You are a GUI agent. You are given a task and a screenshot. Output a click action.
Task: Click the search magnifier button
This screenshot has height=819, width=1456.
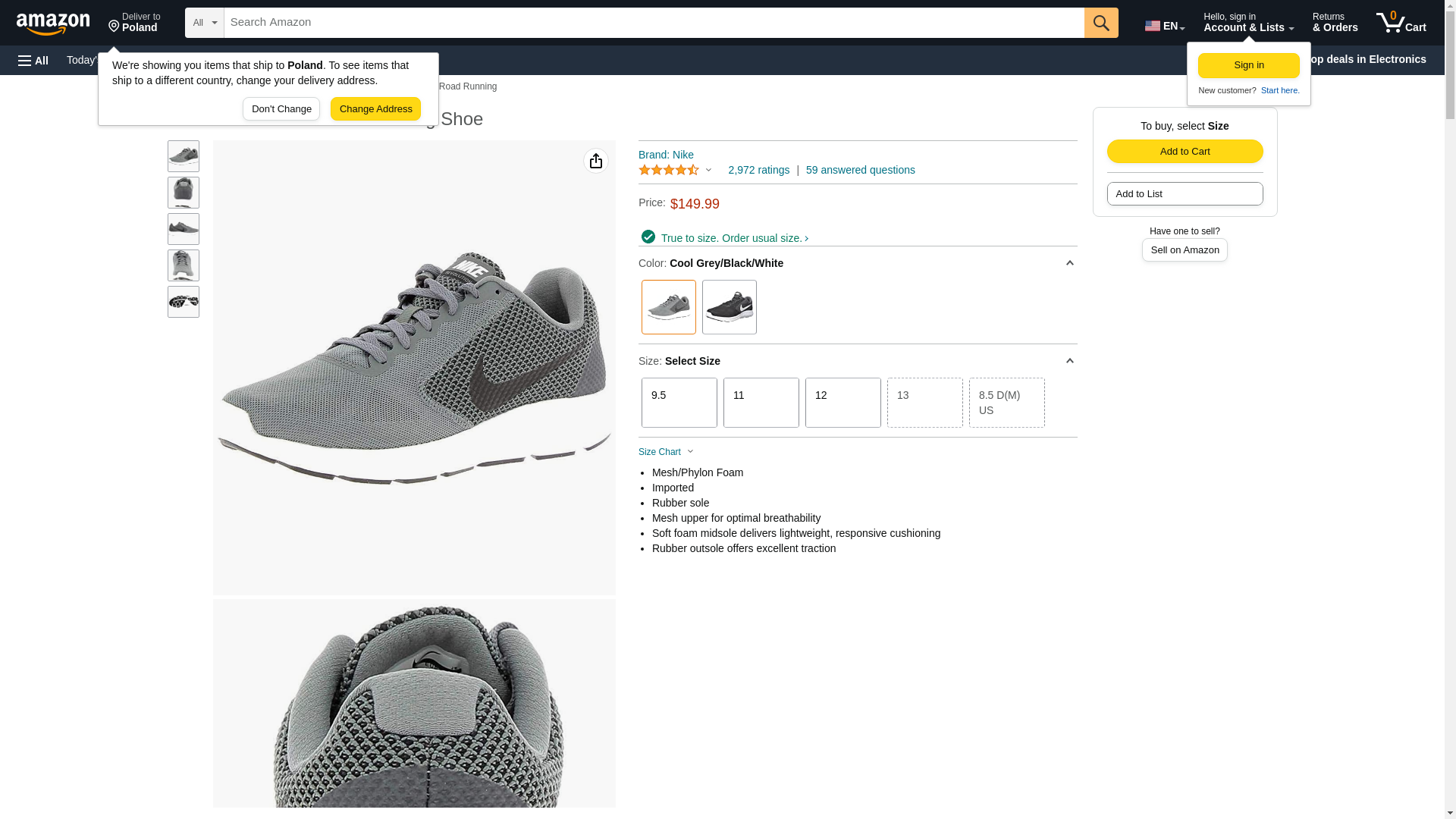coord(1101,23)
